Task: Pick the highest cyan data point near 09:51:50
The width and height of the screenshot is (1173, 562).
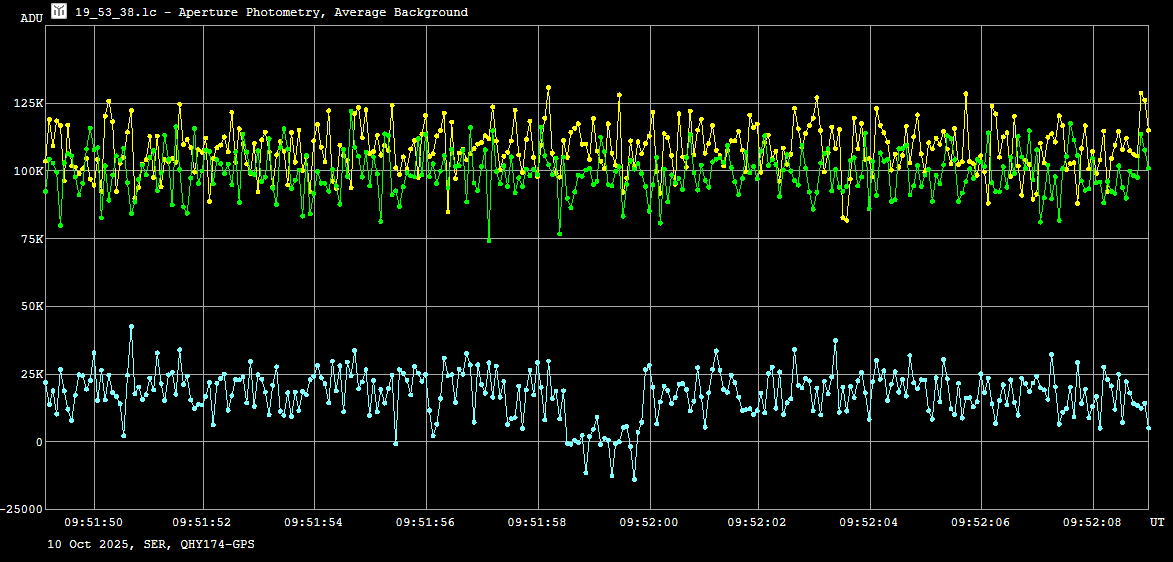Action: 131,327
